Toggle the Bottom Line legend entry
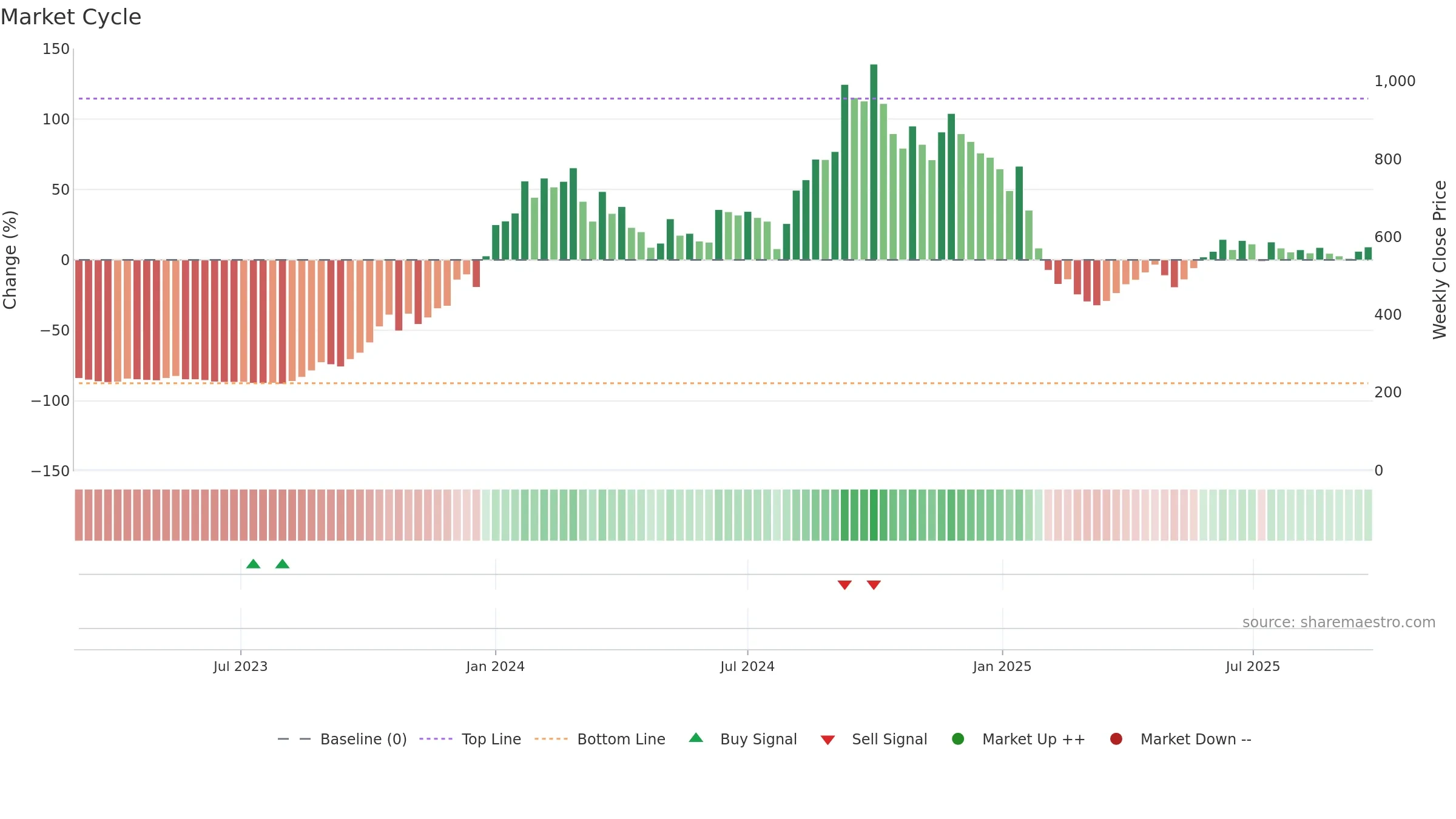Image resolution: width=1456 pixels, height=819 pixels. click(x=600, y=739)
